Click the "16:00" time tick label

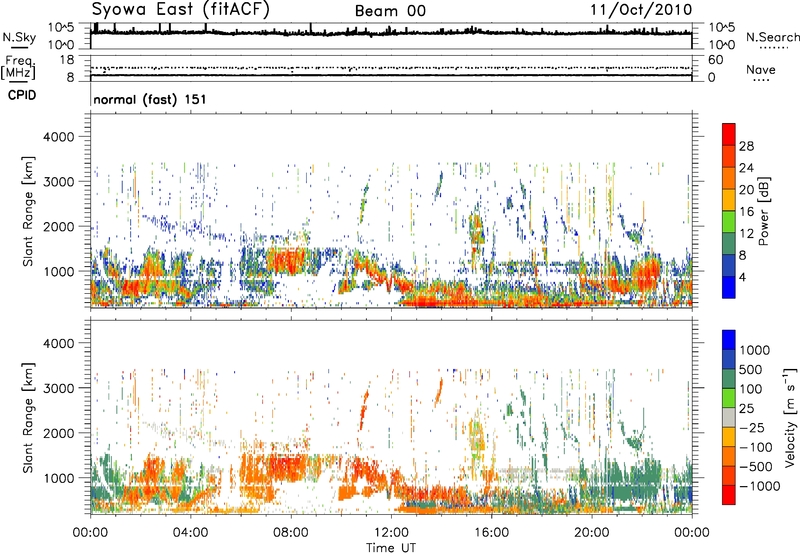click(x=491, y=533)
